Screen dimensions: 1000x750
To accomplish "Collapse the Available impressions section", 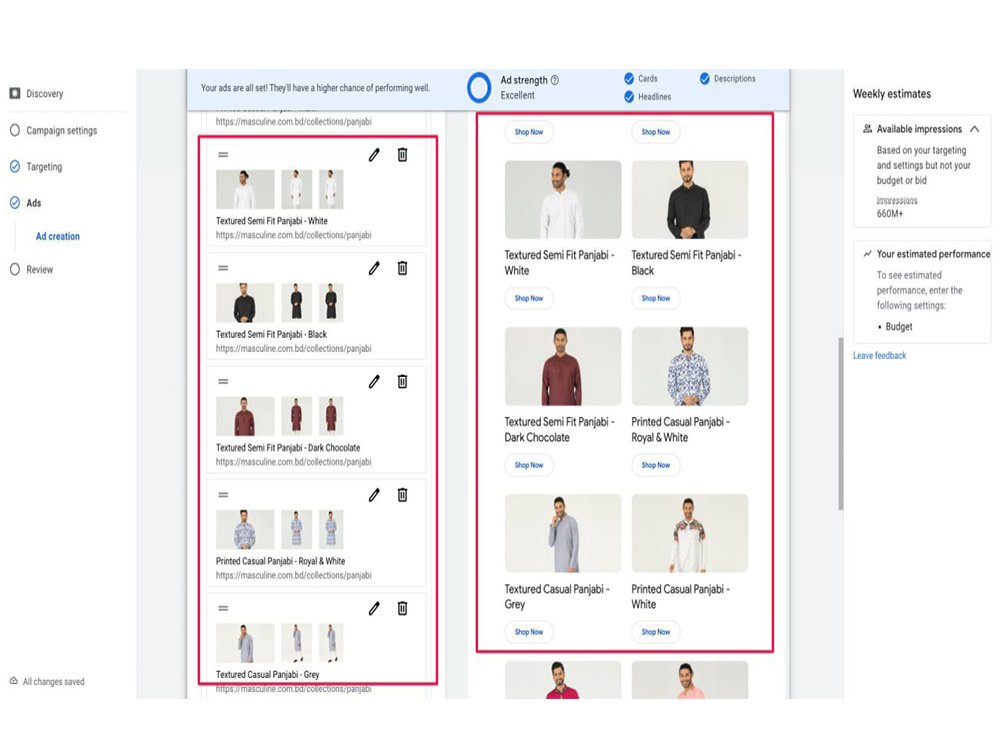I will 974,129.
